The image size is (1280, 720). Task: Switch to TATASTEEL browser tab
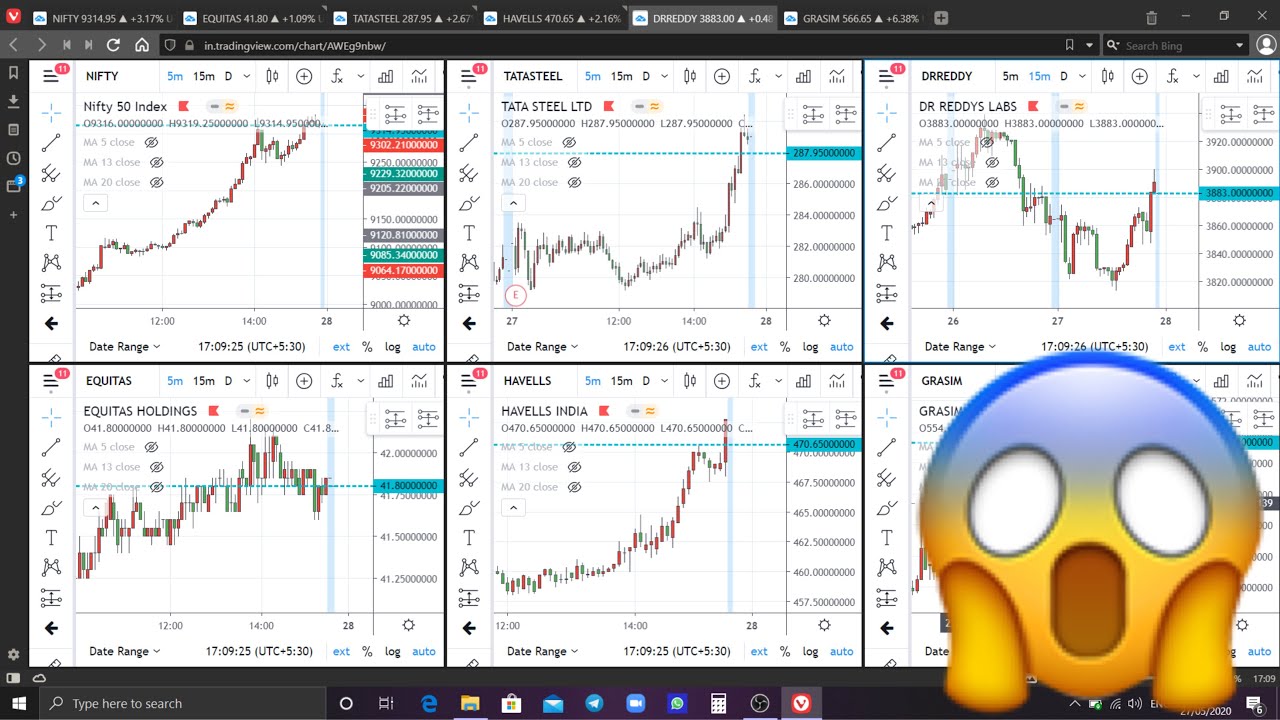point(401,18)
